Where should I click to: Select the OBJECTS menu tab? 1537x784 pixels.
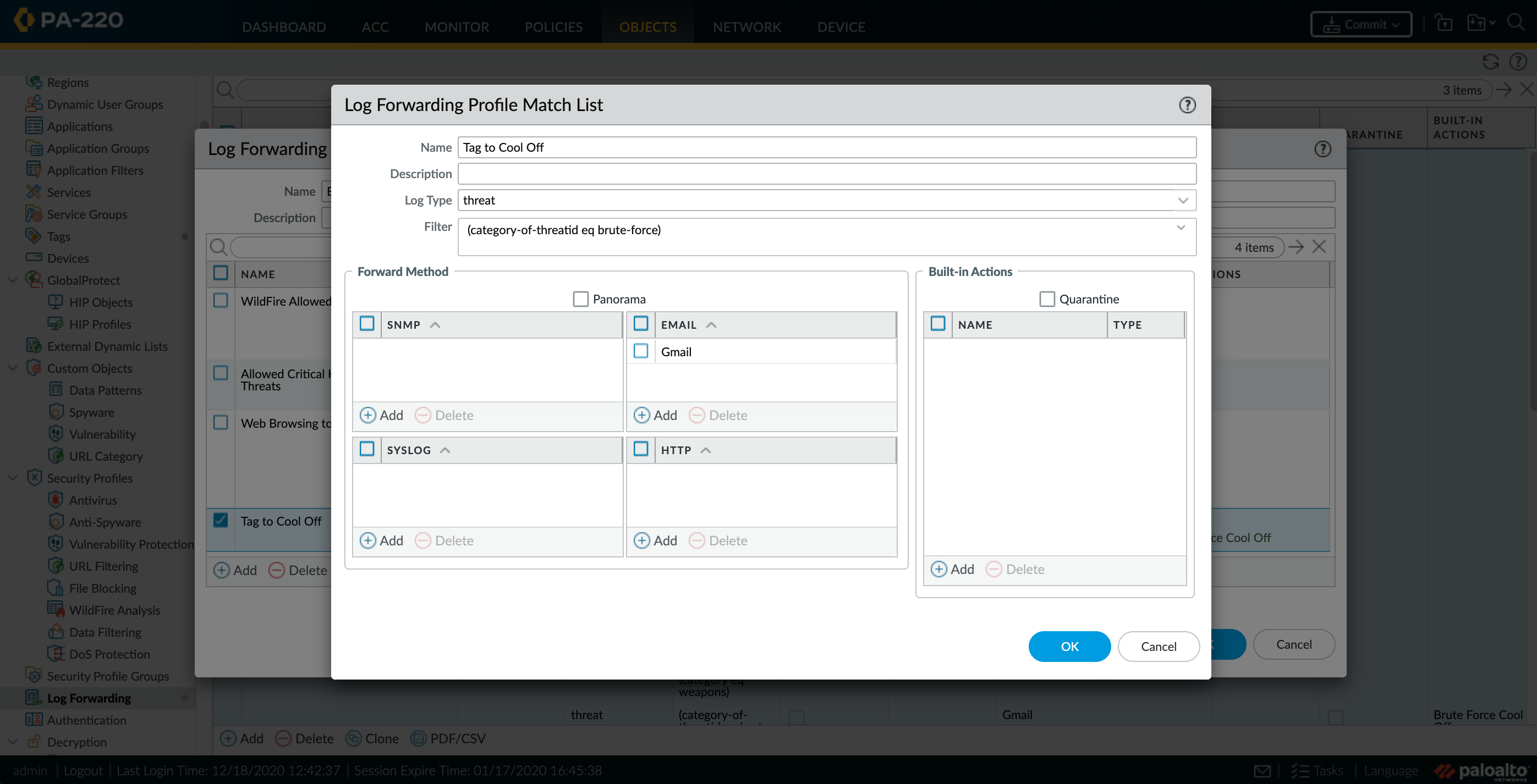pos(648,27)
